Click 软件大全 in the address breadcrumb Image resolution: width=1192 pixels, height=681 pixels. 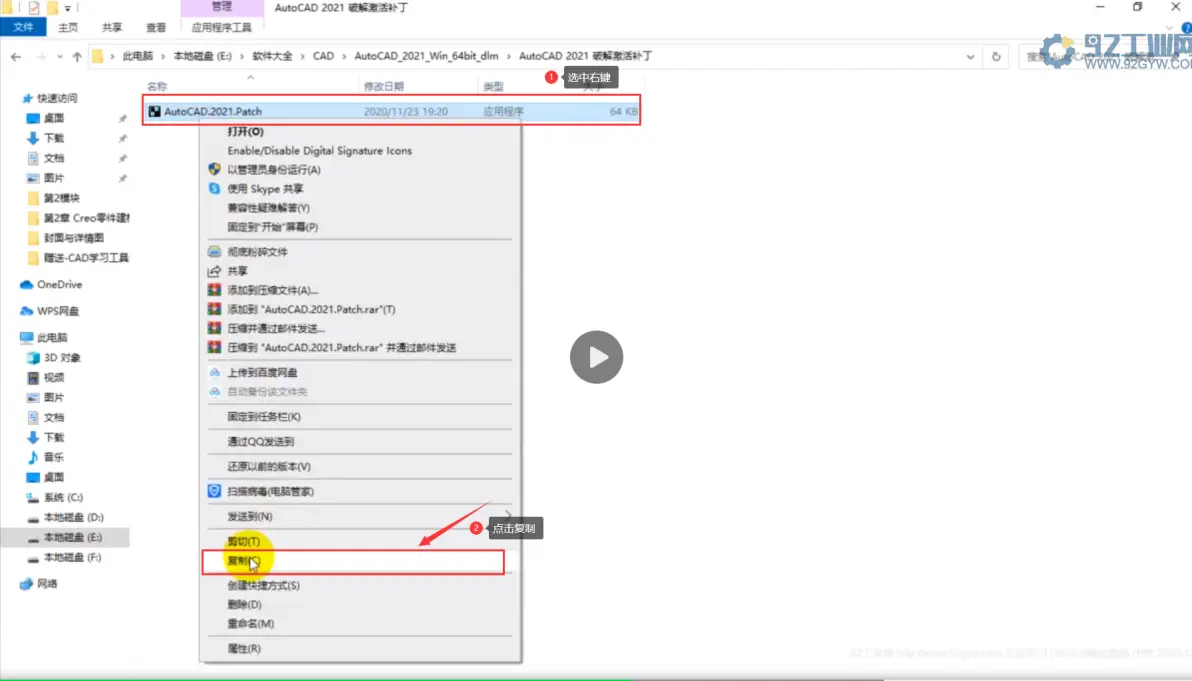[272, 55]
